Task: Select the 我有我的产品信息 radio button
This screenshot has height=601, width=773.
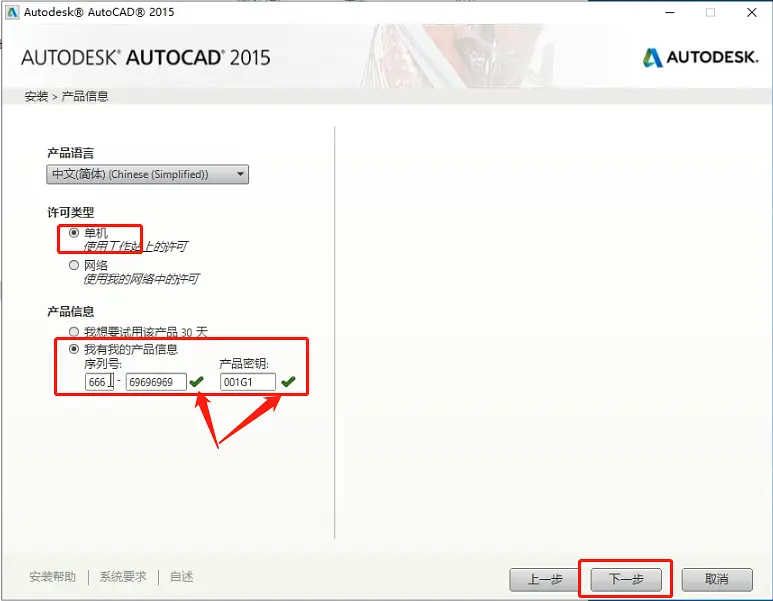Action: click(74, 349)
